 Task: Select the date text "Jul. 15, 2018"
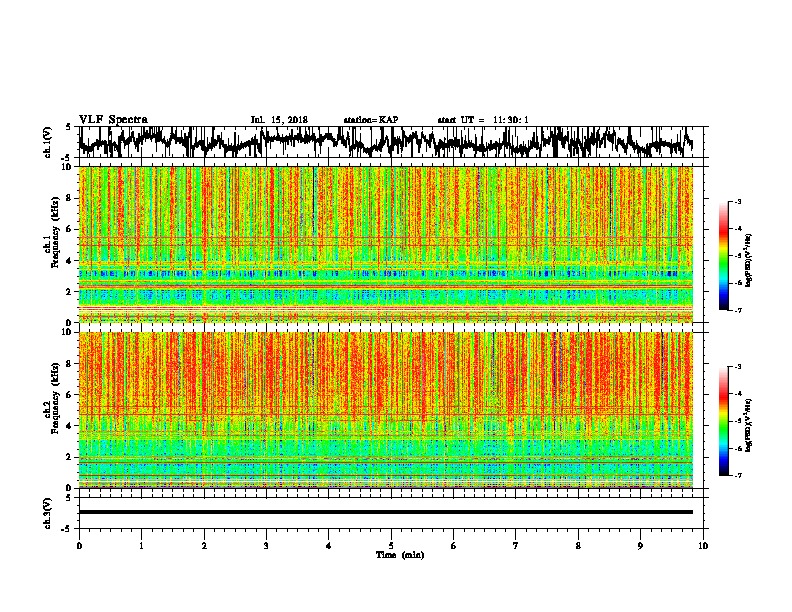(x=279, y=120)
